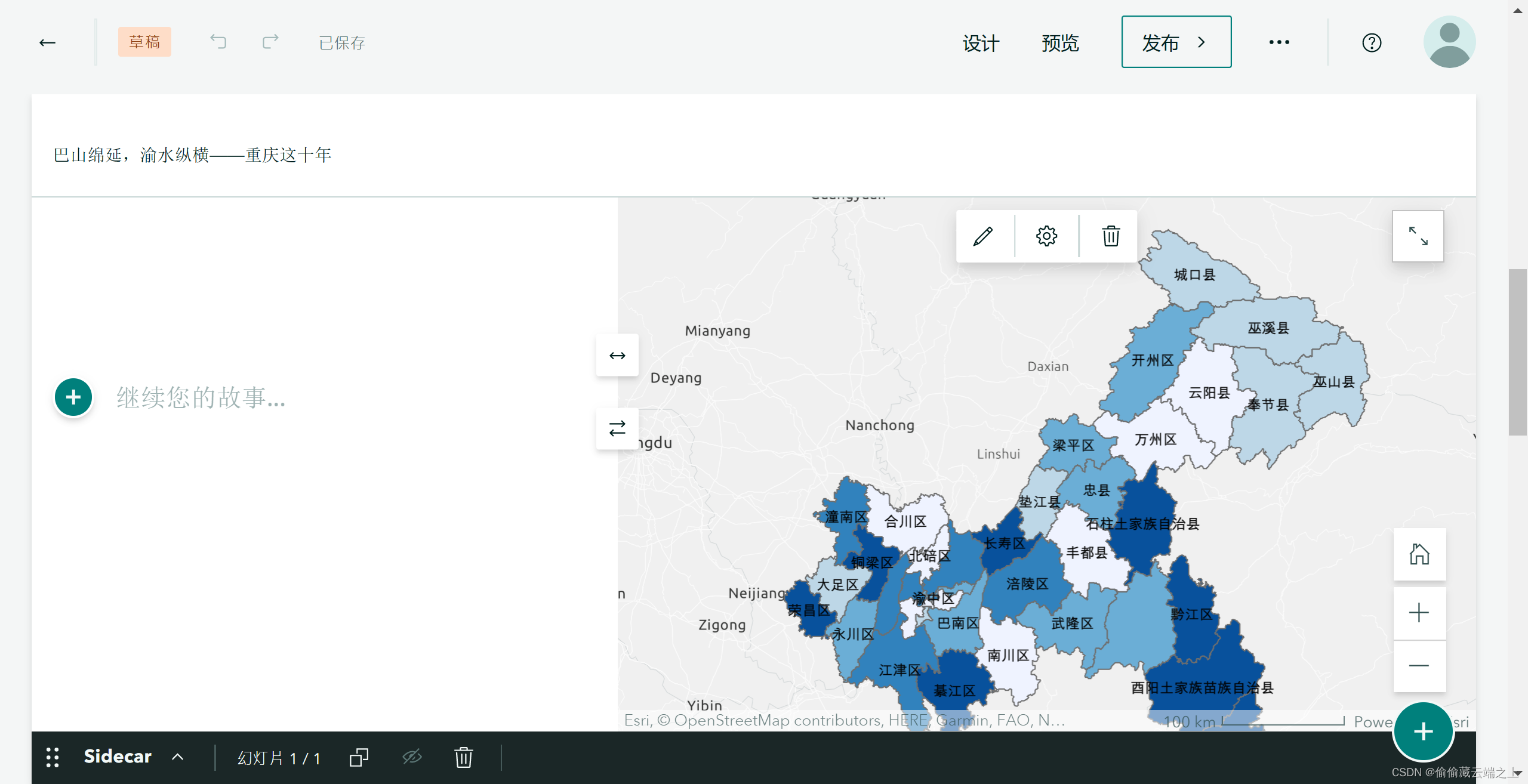Zoom in on the map

click(x=1419, y=612)
